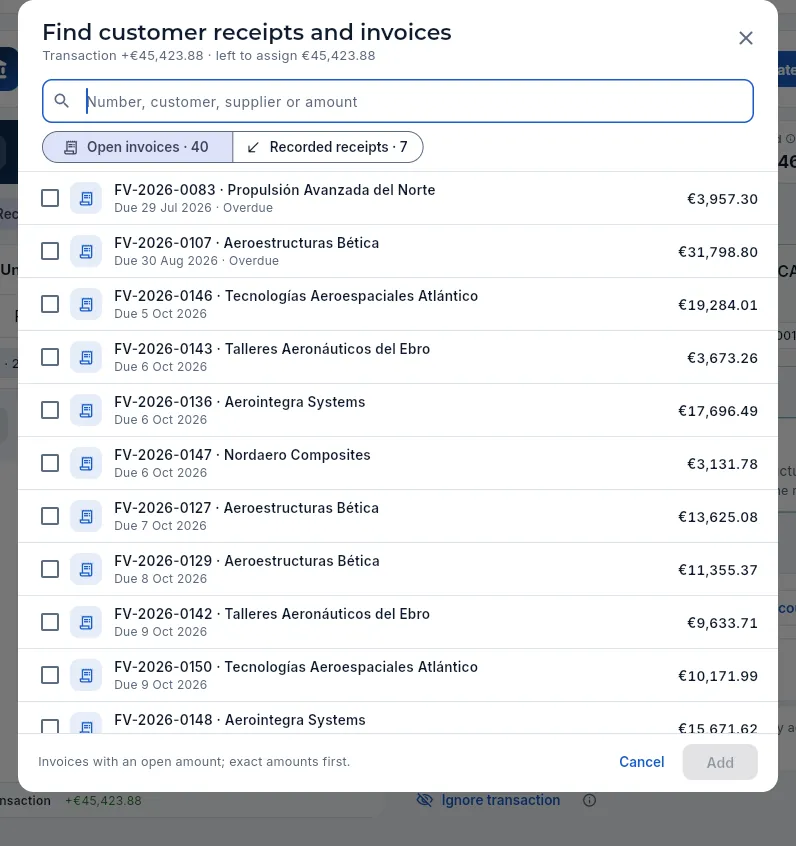Click the Due 5 Oct 2026 label
The image size is (796, 846).
(160, 313)
